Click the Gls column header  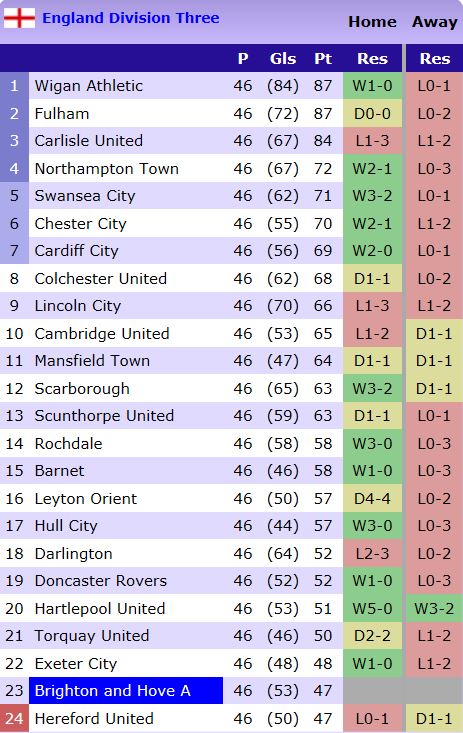(283, 58)
